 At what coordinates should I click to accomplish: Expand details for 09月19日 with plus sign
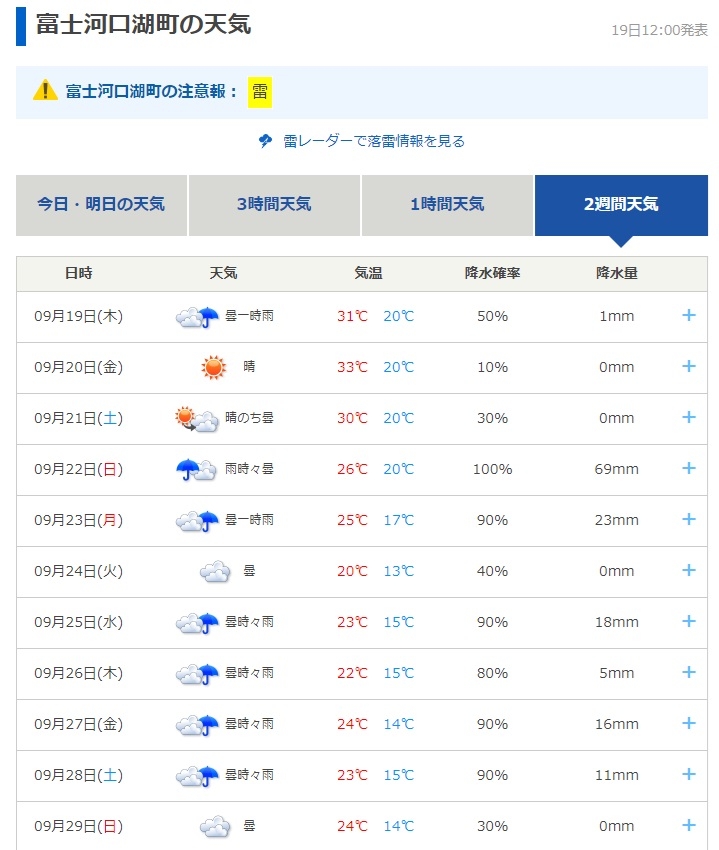(x=688, y=315)
